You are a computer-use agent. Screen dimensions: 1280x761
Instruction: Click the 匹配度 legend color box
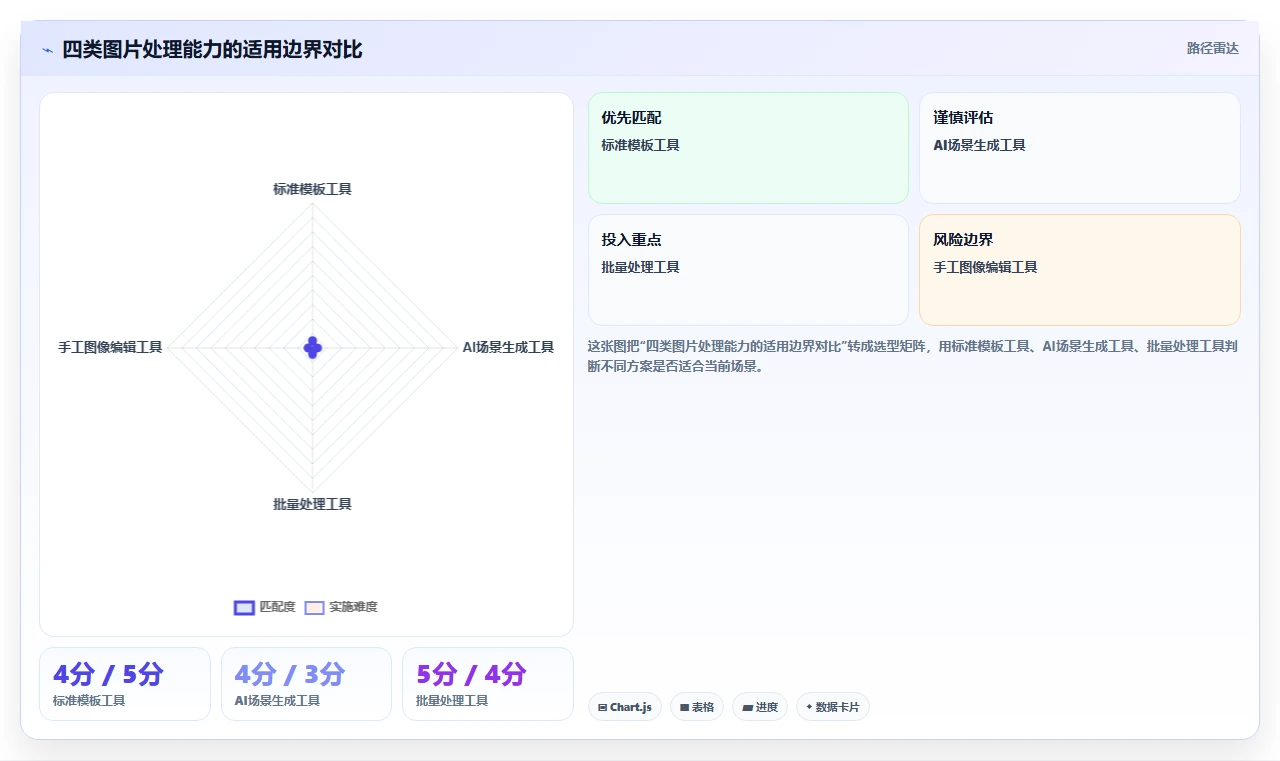(x=244, y=607)
